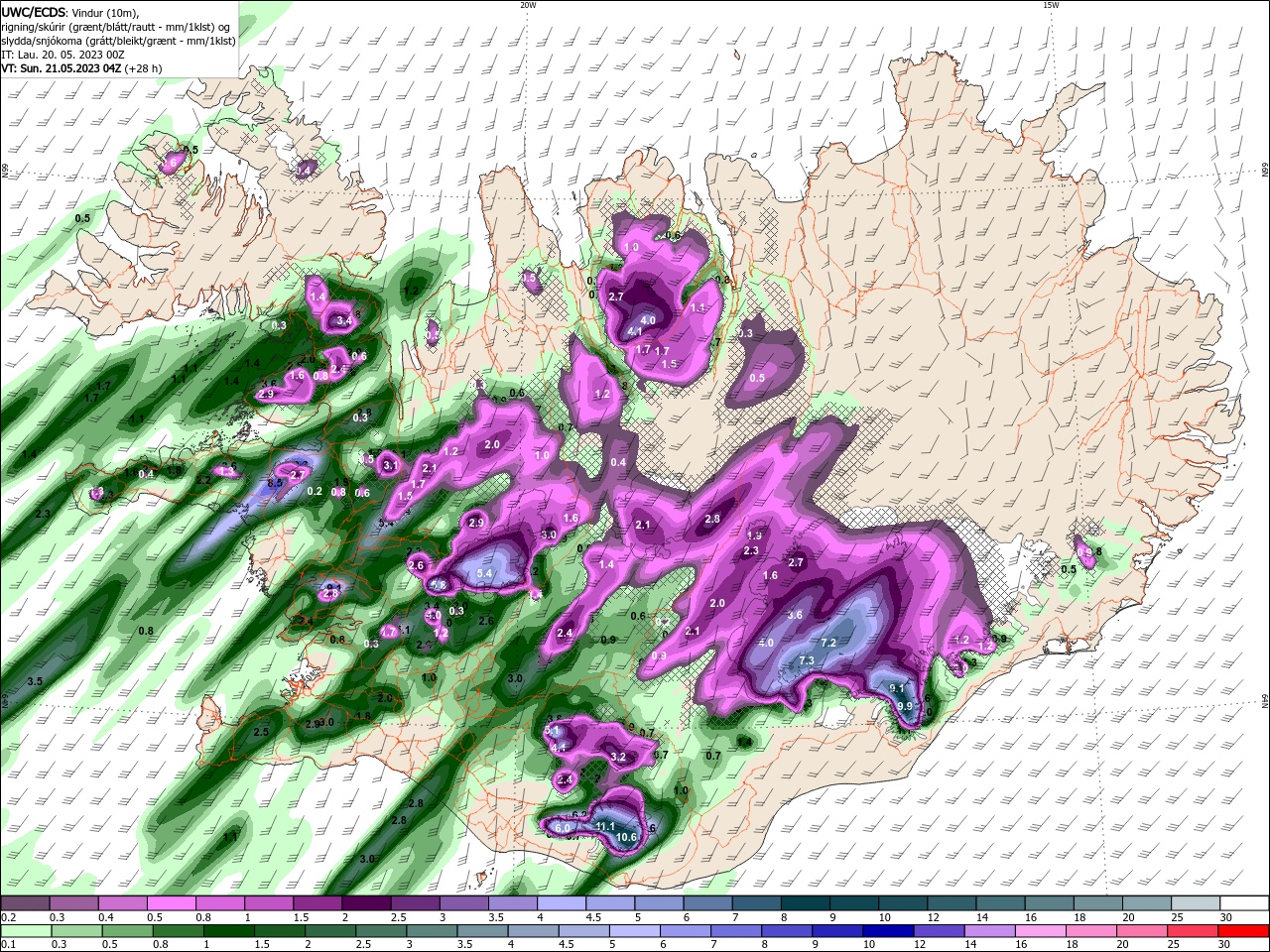Click the 7.3 precipitation value on the map
1270x952 pixels.
click(807, 660)
